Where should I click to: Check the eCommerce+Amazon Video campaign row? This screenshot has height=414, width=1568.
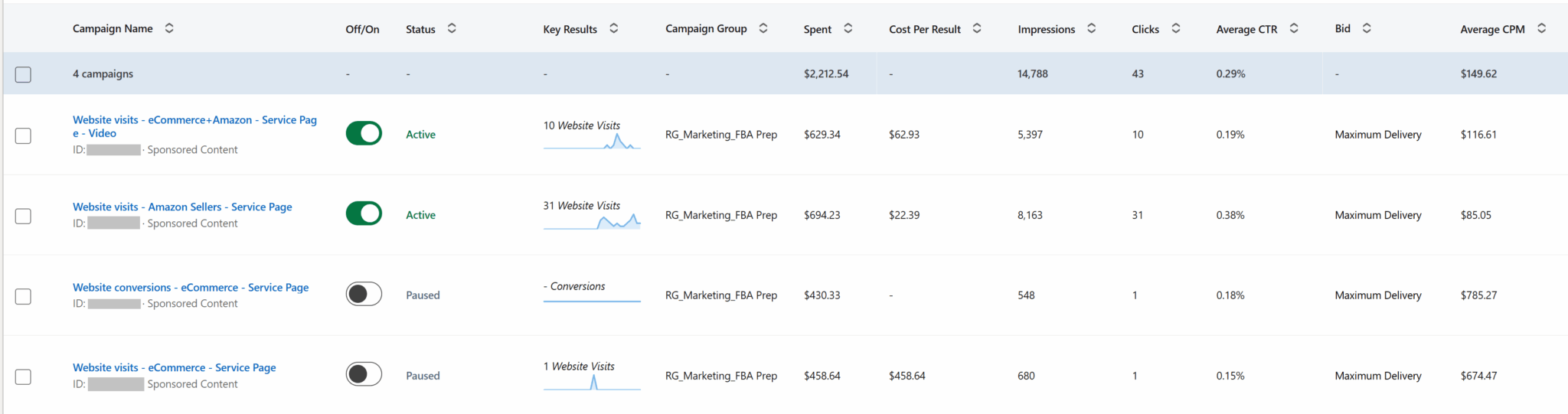(x=24, y=135)
